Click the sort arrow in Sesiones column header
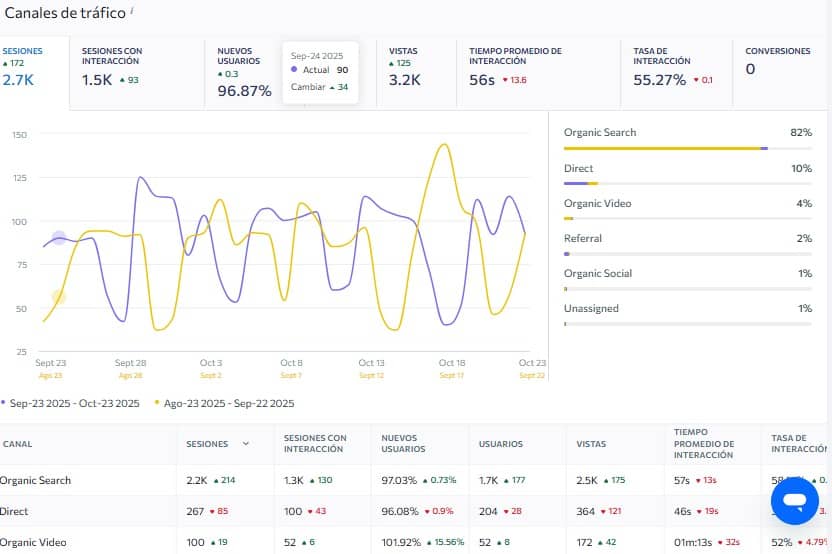The height and width of the screenshot is (554, 832). pos(246,443)
